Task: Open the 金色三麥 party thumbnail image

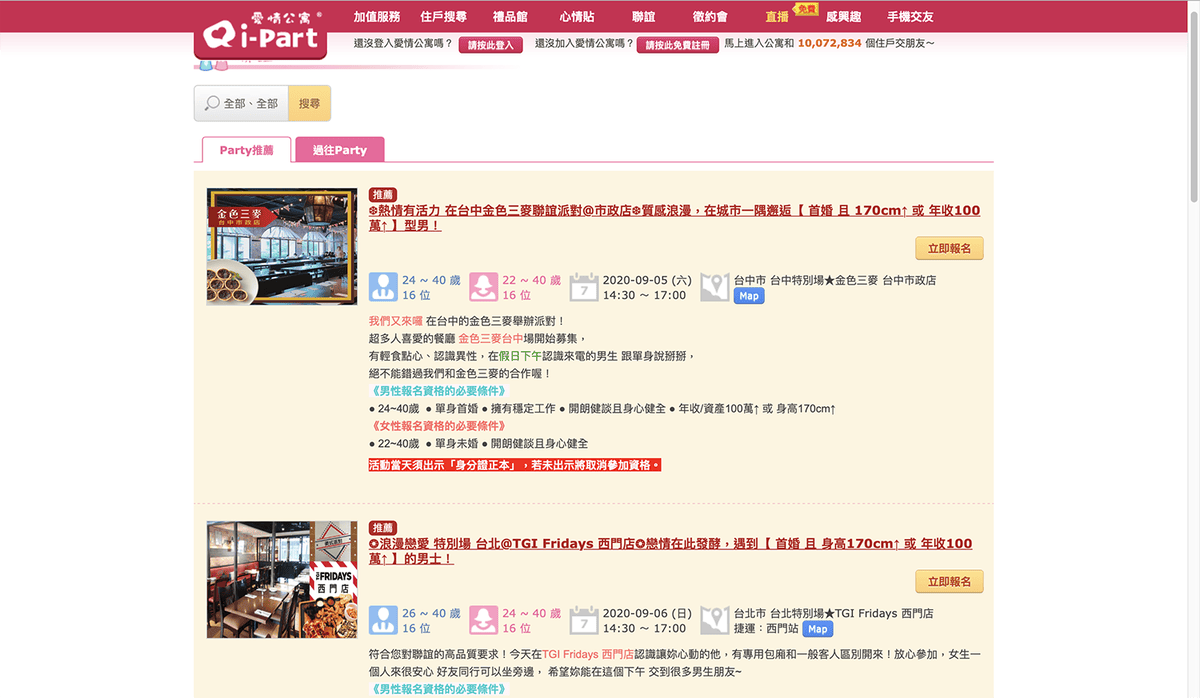Action: [282, 246]
